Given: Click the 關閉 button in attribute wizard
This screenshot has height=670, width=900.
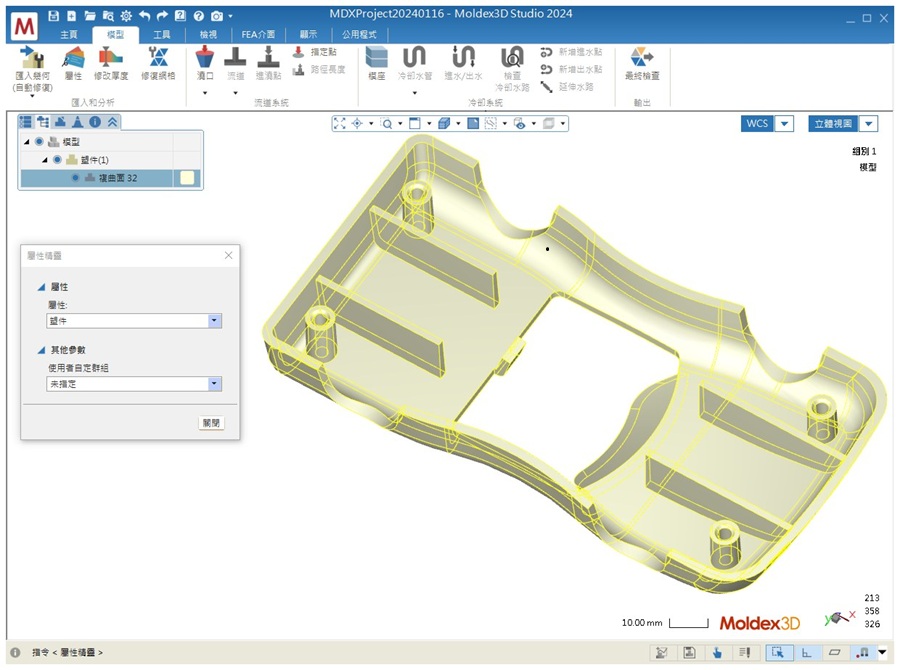Looking at the screenshot, I should (211, 423).
